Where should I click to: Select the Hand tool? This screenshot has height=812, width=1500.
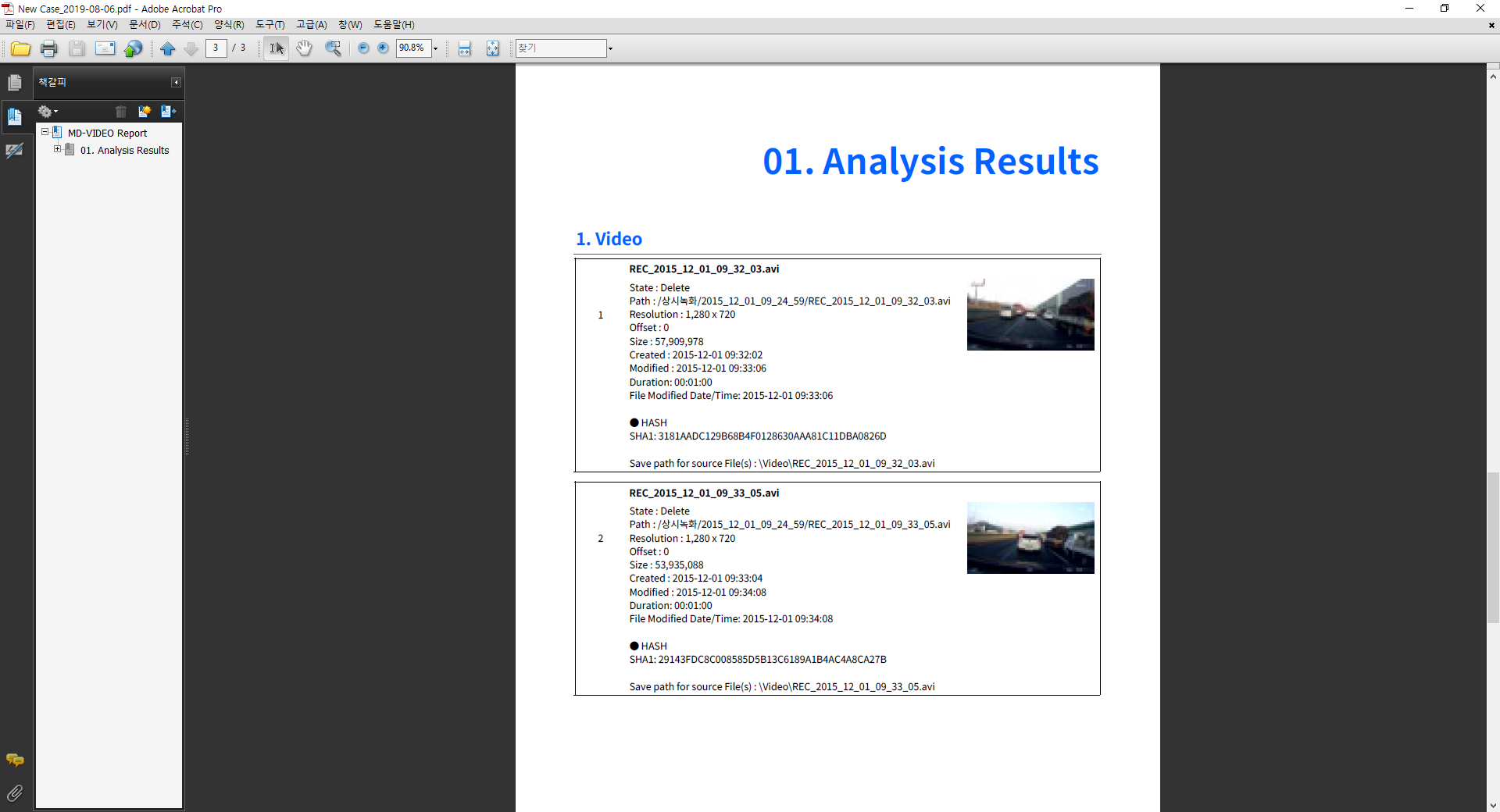(304, 48)
